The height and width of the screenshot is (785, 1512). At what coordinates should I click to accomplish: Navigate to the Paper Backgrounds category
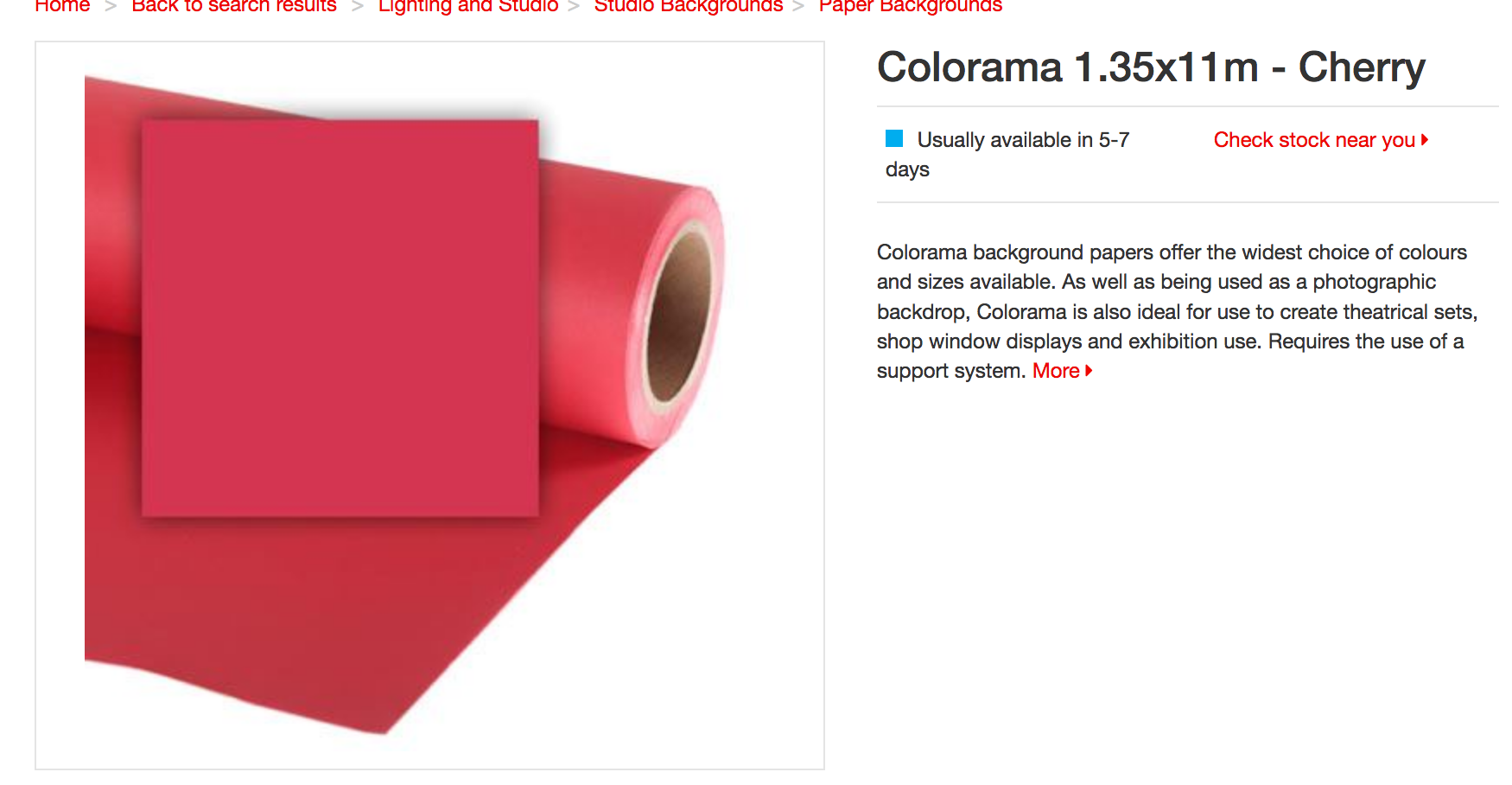tap(911, 6)
